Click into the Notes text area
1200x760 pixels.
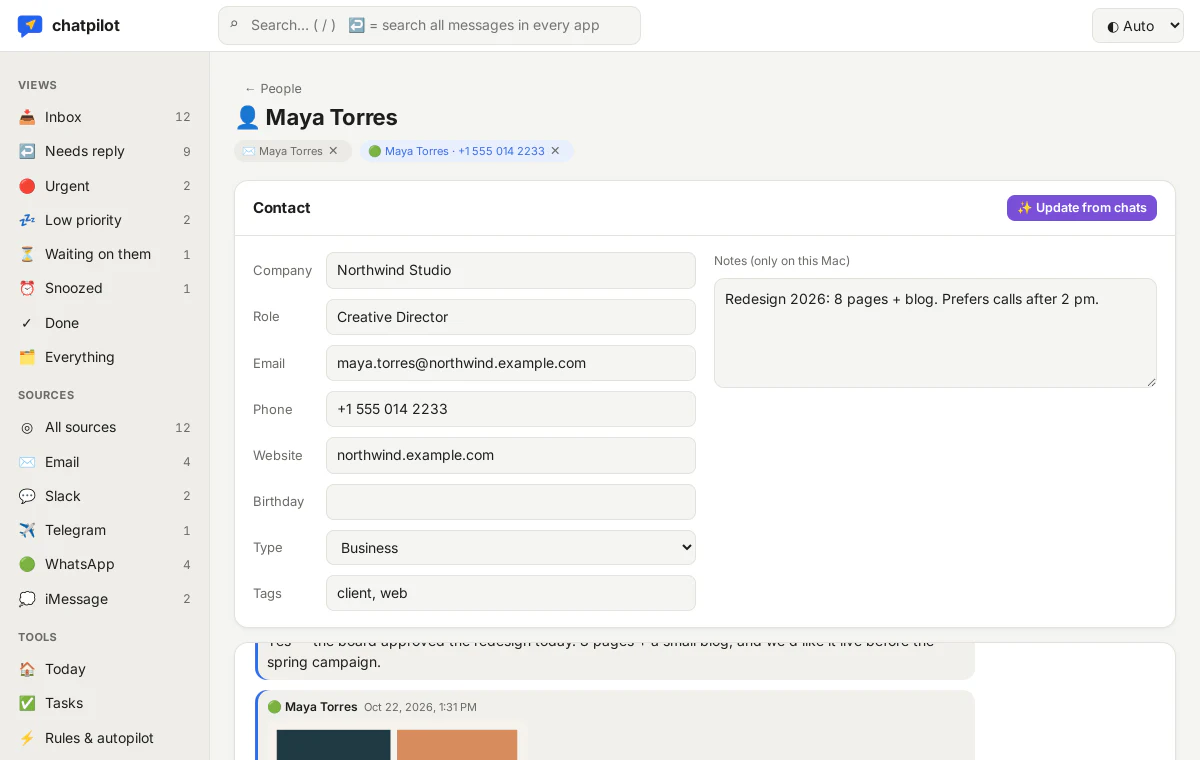tap(935, 333)
